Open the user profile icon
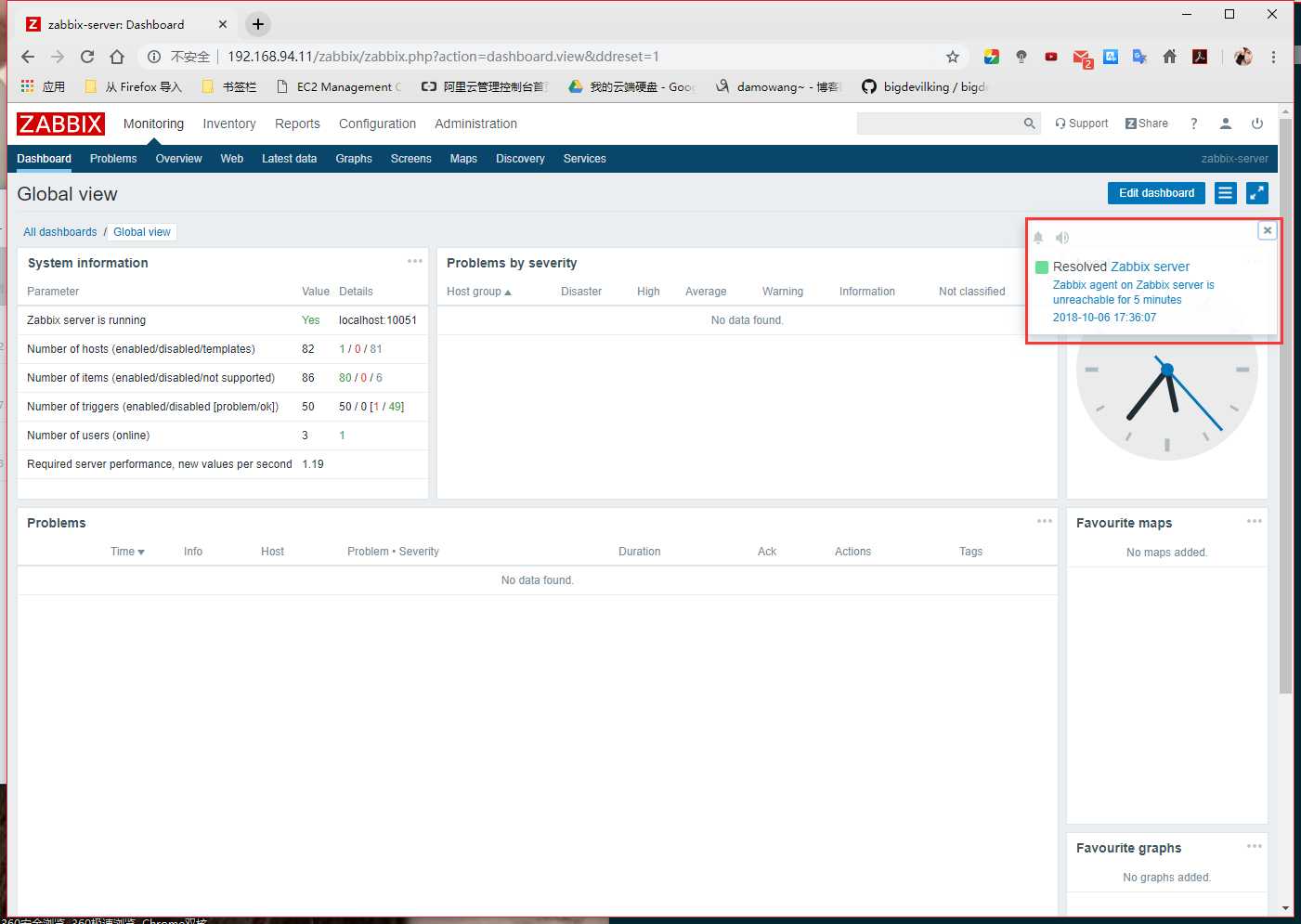Viewport: 1301px width, 924px height. tap(1226, 124)
